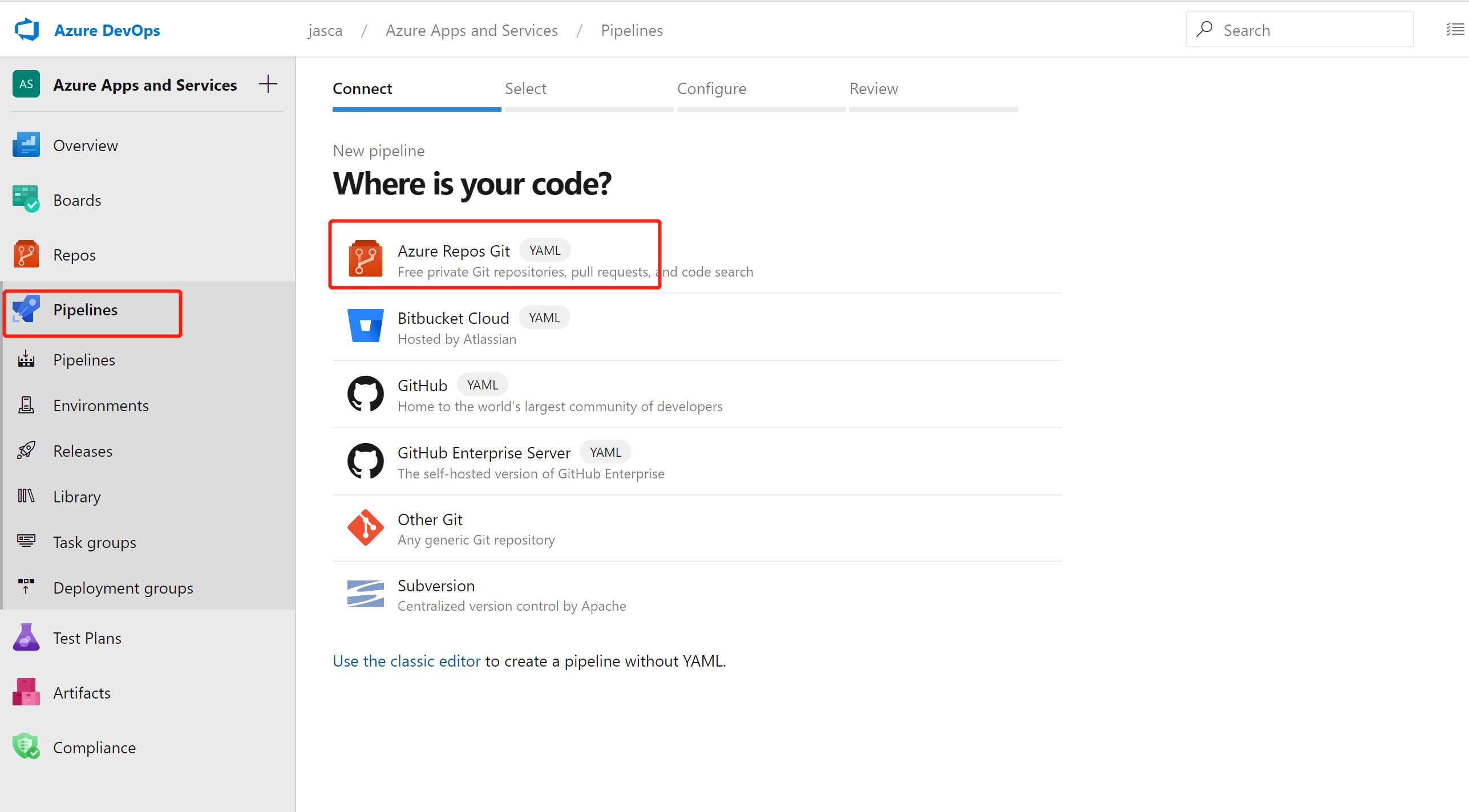Click the plus icon beside project name
Viewport: 1469px width, 812px height.
click(268, 84)
